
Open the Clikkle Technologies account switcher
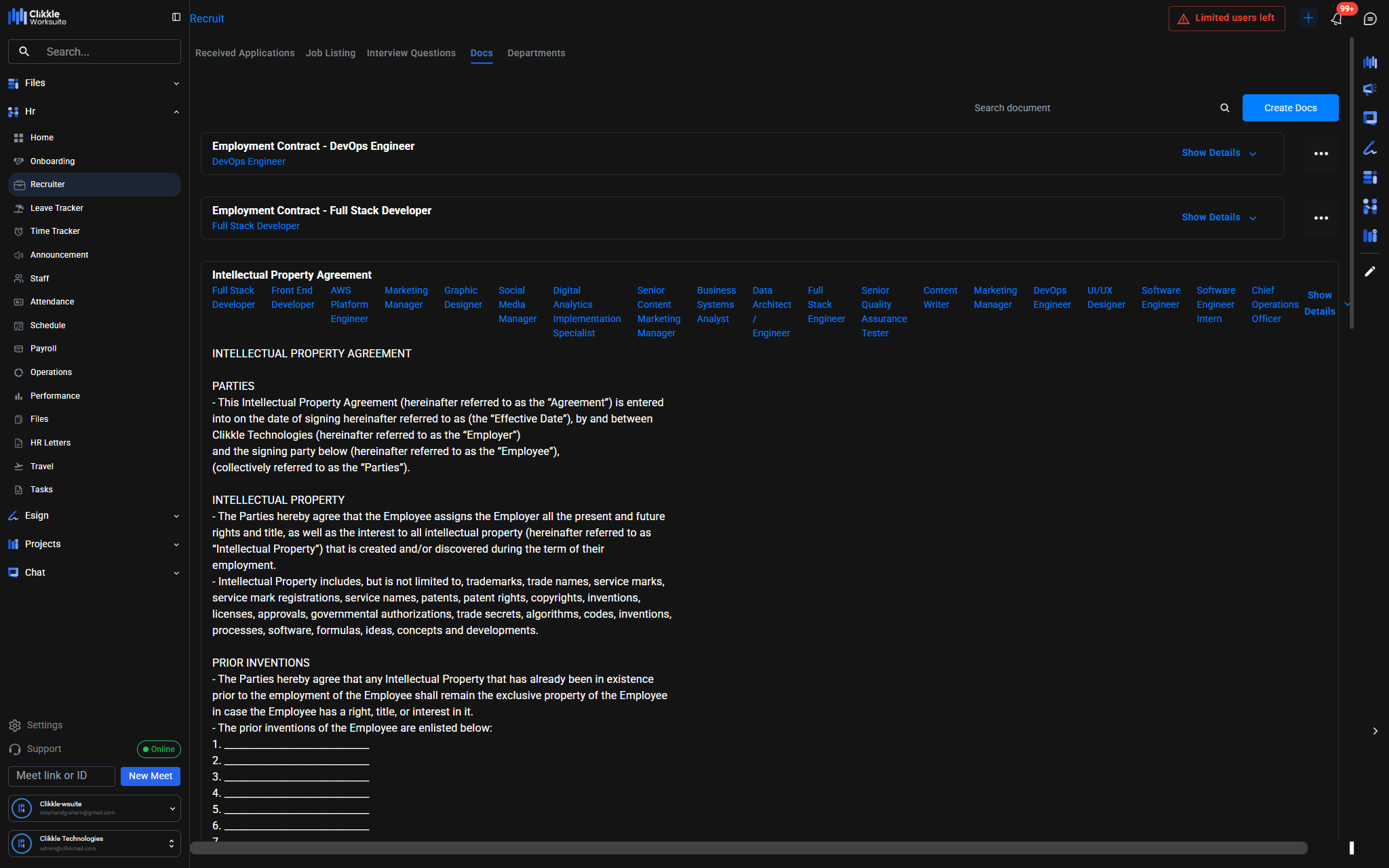pyautogui.click(x=94, y=844)
